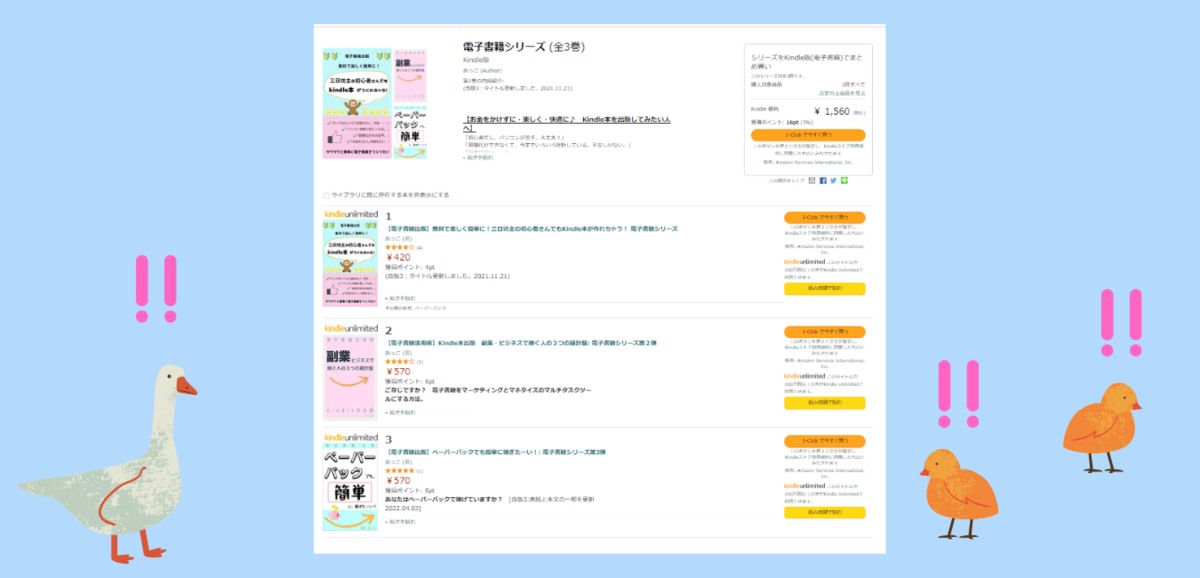Share the series by email icon
The width and height of the screenshot is (1200, 578).
coord(812,181)
